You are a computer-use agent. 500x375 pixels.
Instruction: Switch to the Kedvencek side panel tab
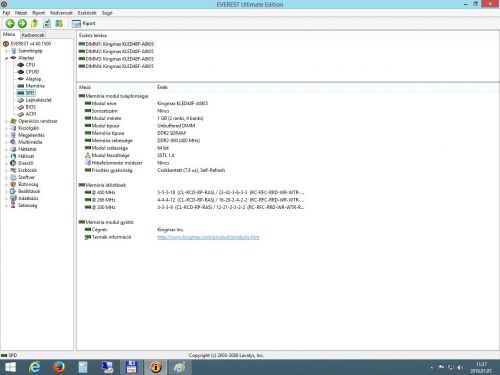pos(33,35)
